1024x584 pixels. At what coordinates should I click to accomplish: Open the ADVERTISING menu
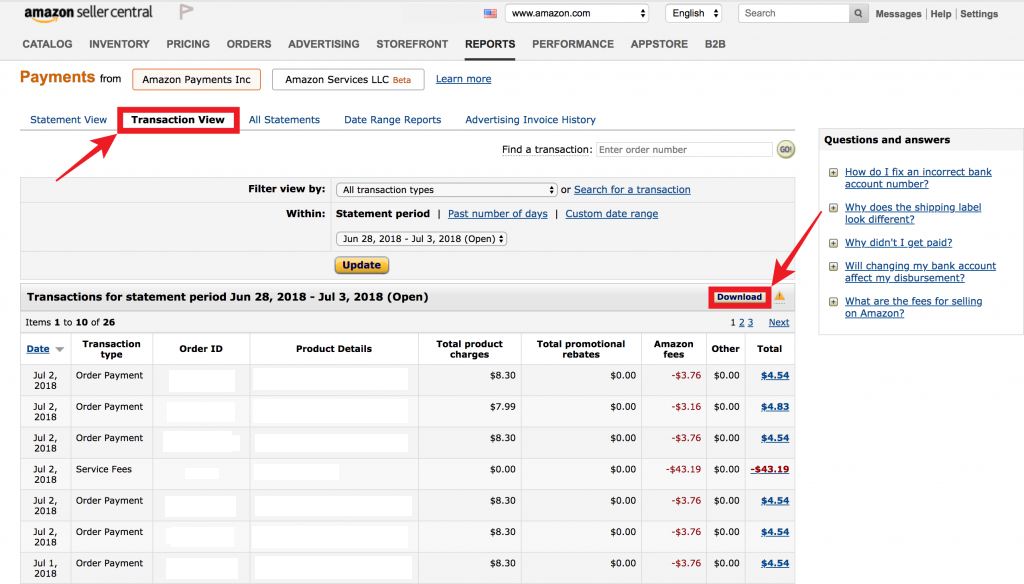coord(324,44)
